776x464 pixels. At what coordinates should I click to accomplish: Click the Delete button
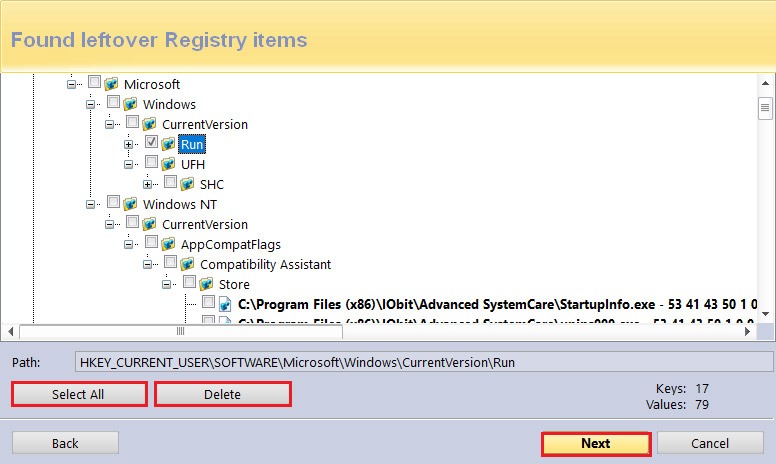pyautogui.click(x=223, y=394)
